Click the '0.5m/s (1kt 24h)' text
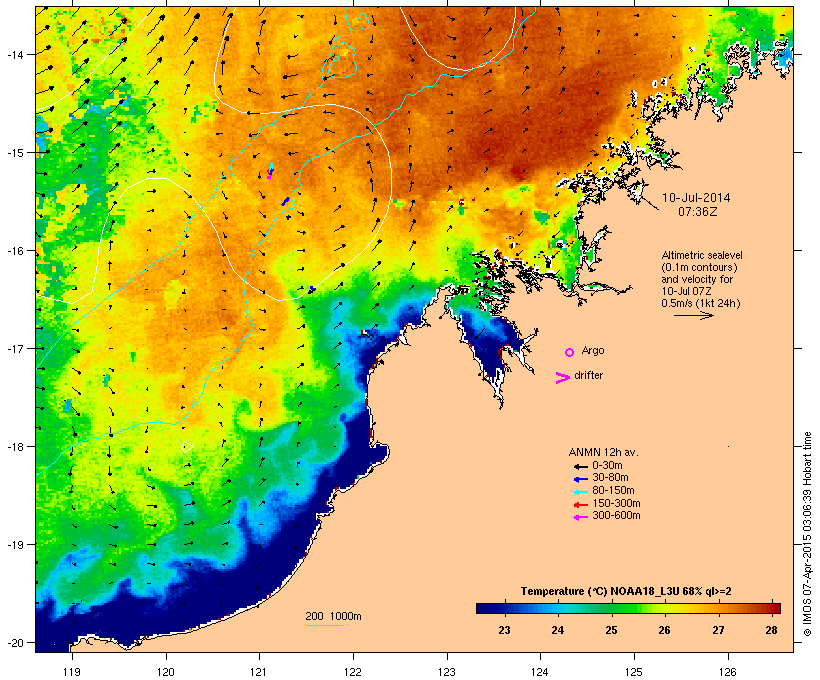The height and width of the screenshot is (680, 820). pyautogui.click(x=701, y=303)
